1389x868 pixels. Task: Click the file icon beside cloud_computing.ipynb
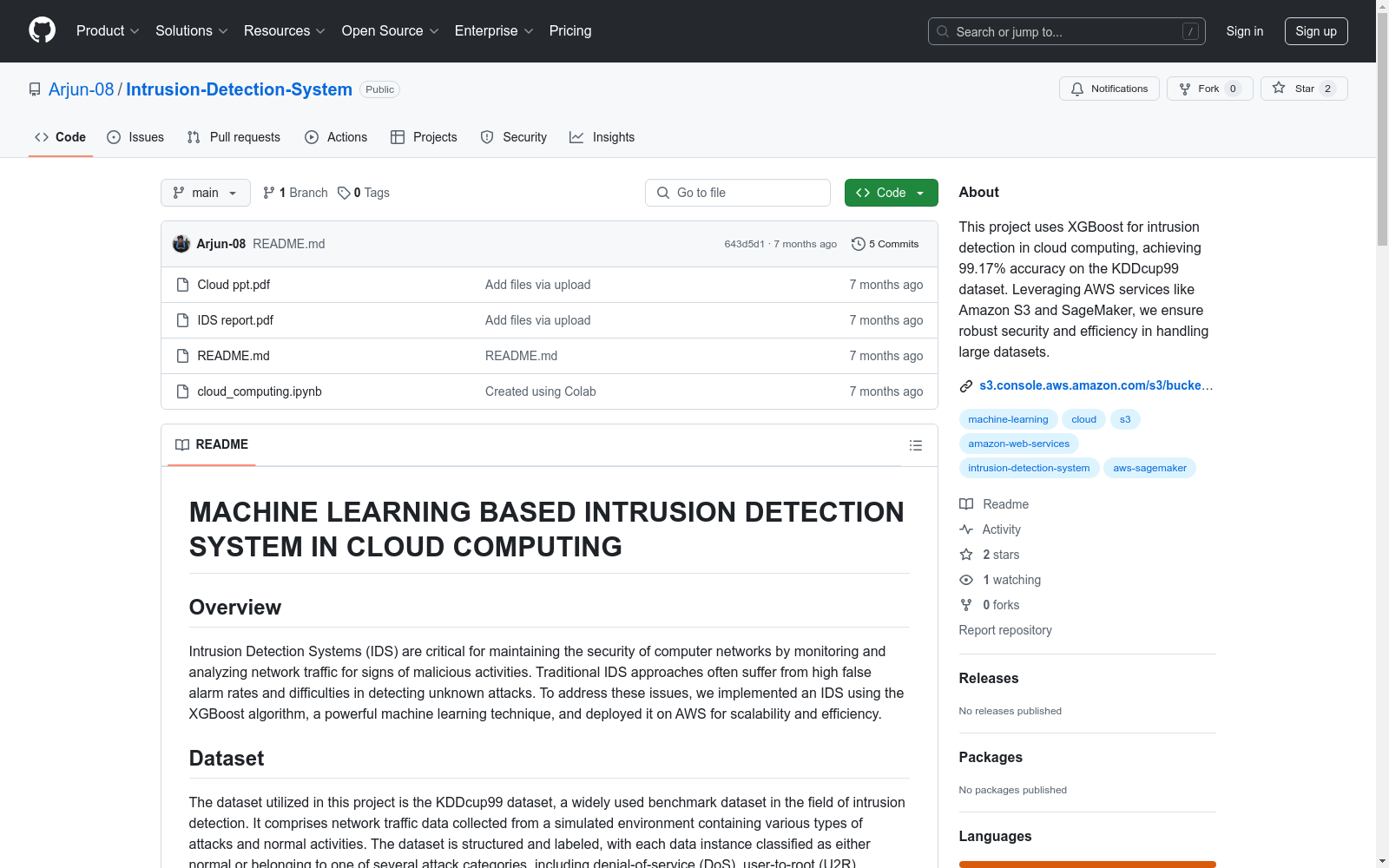click(182, 391)
